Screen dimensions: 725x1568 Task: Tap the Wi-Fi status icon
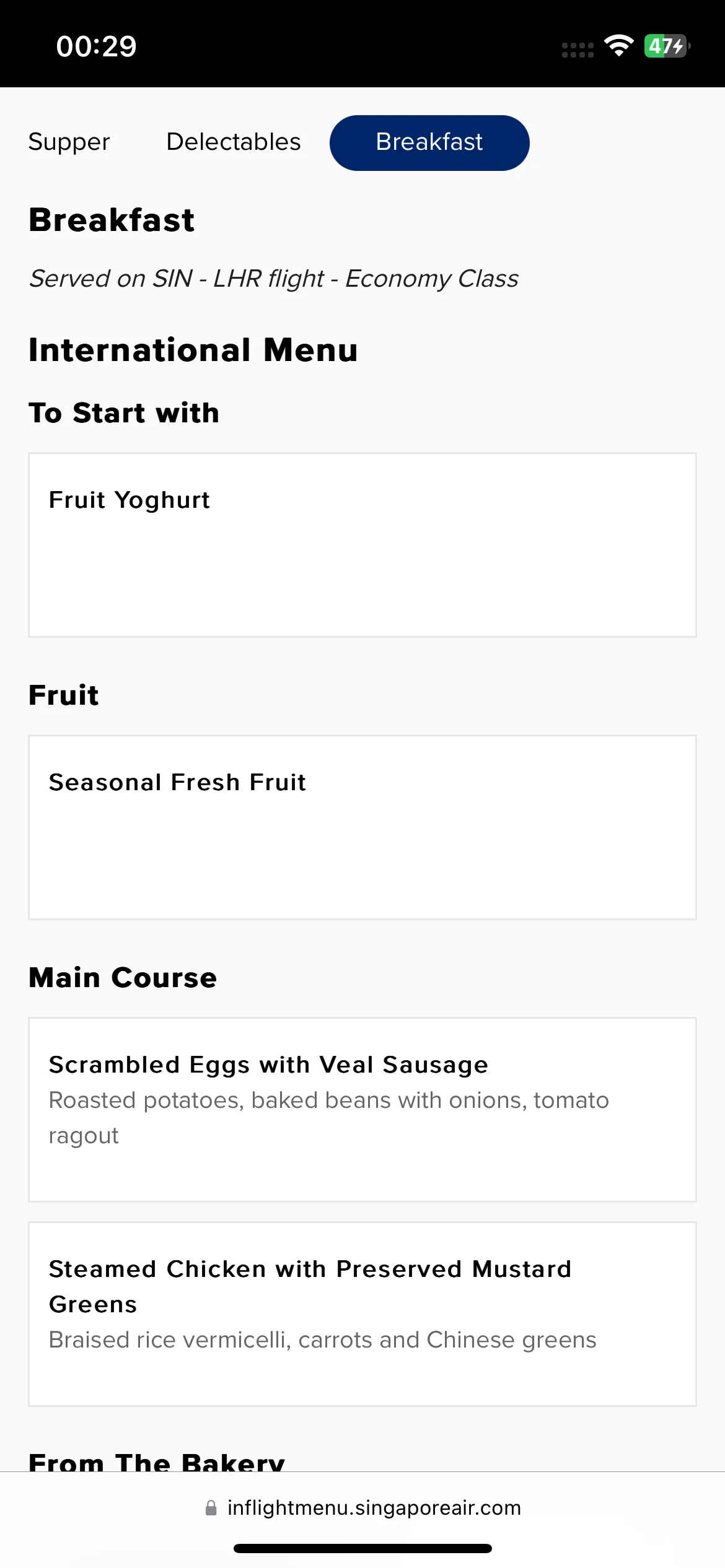click(x=618, y=46)
